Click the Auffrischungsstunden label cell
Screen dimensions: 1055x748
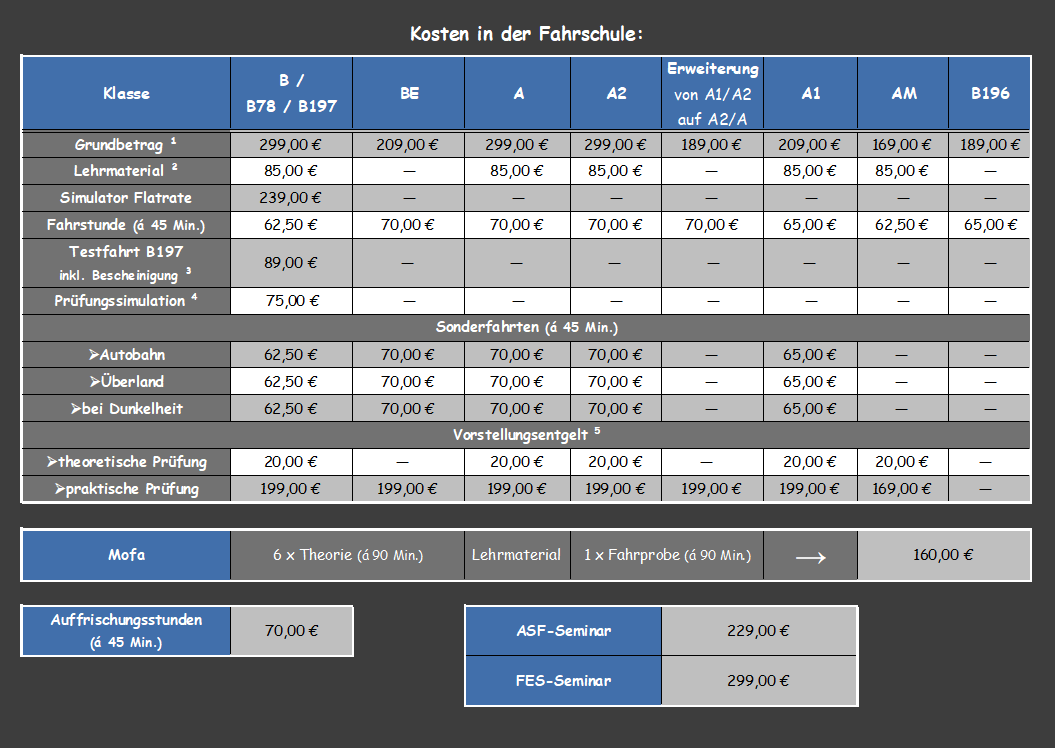coord(126,630)
